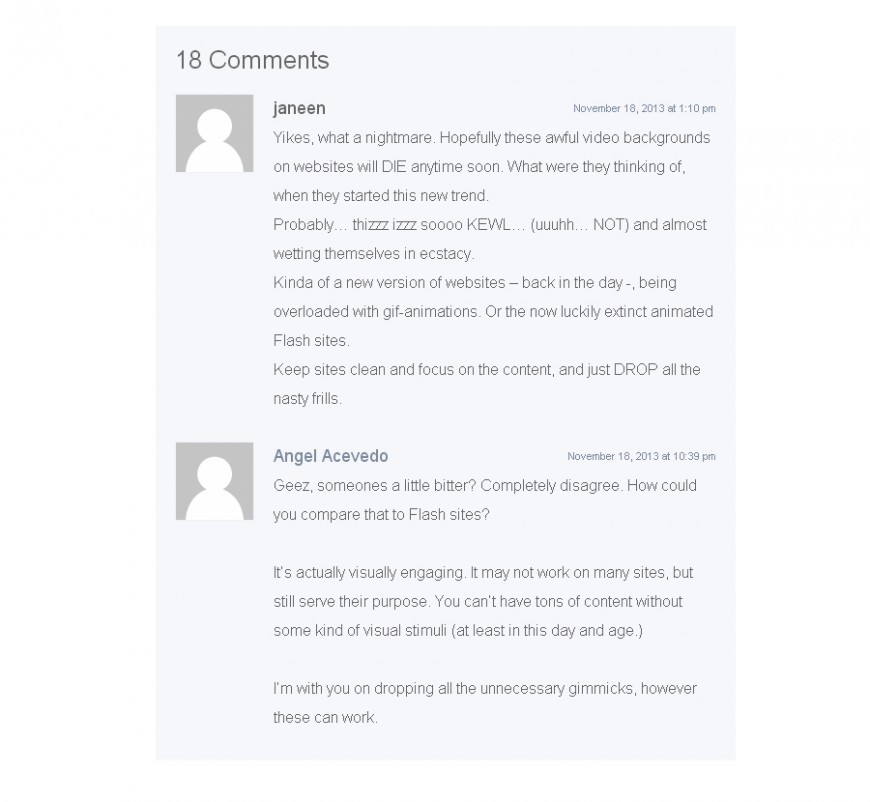Click the 18 Comments heading
Viewport: 870px width, 802px height.
point(252,60)
